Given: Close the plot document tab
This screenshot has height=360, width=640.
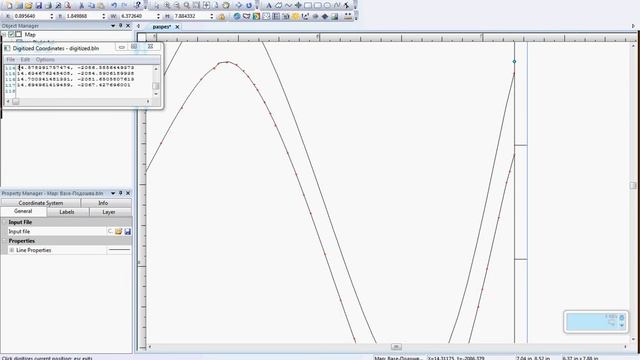Looking at the screenshot, I should click(177, 27).
